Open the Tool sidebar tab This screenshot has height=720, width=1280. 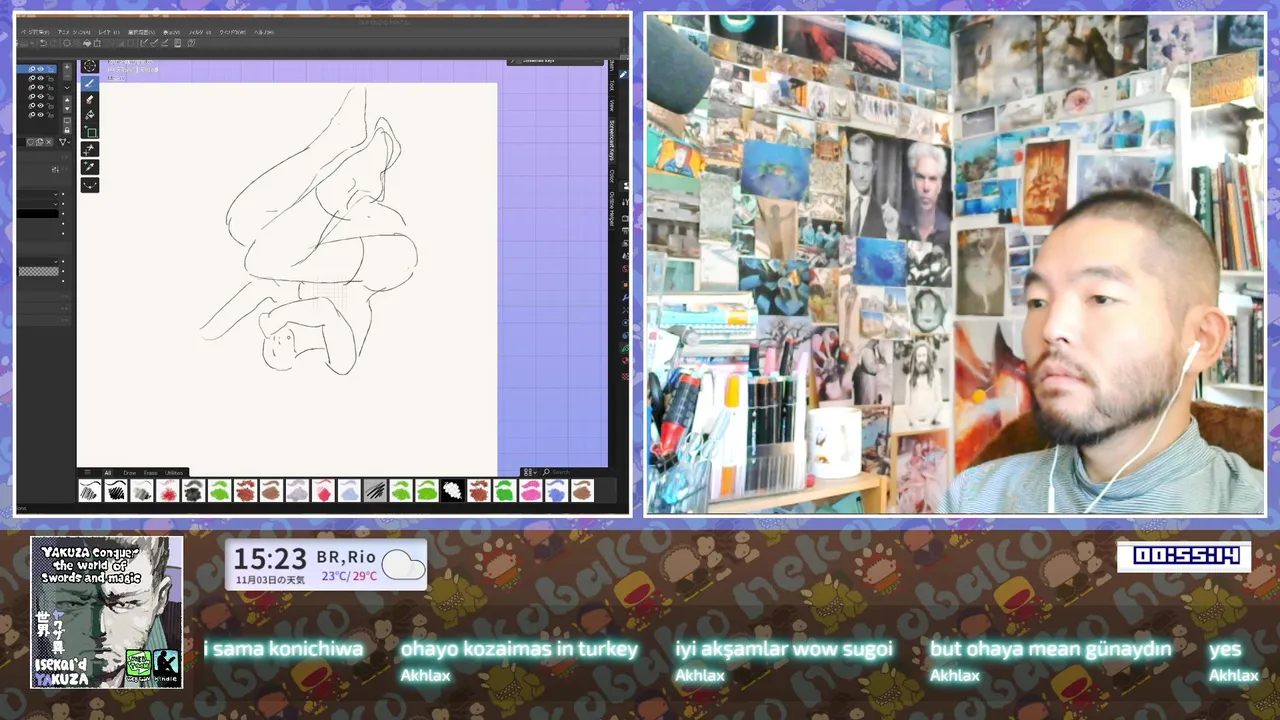point(612,86)
